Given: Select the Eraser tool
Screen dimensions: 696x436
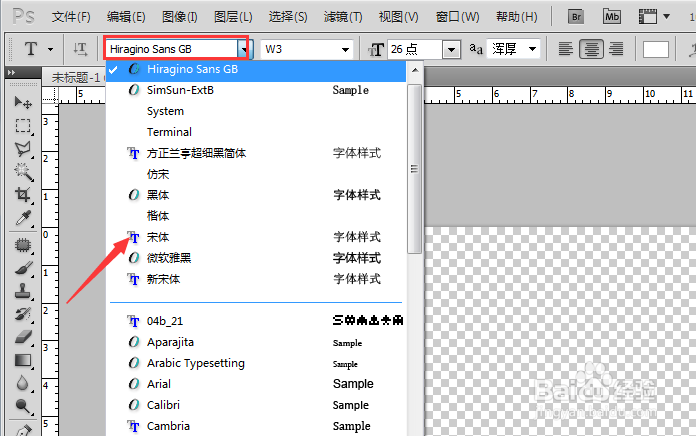Looking at the screenshot, I should click(x=23, y=337).
